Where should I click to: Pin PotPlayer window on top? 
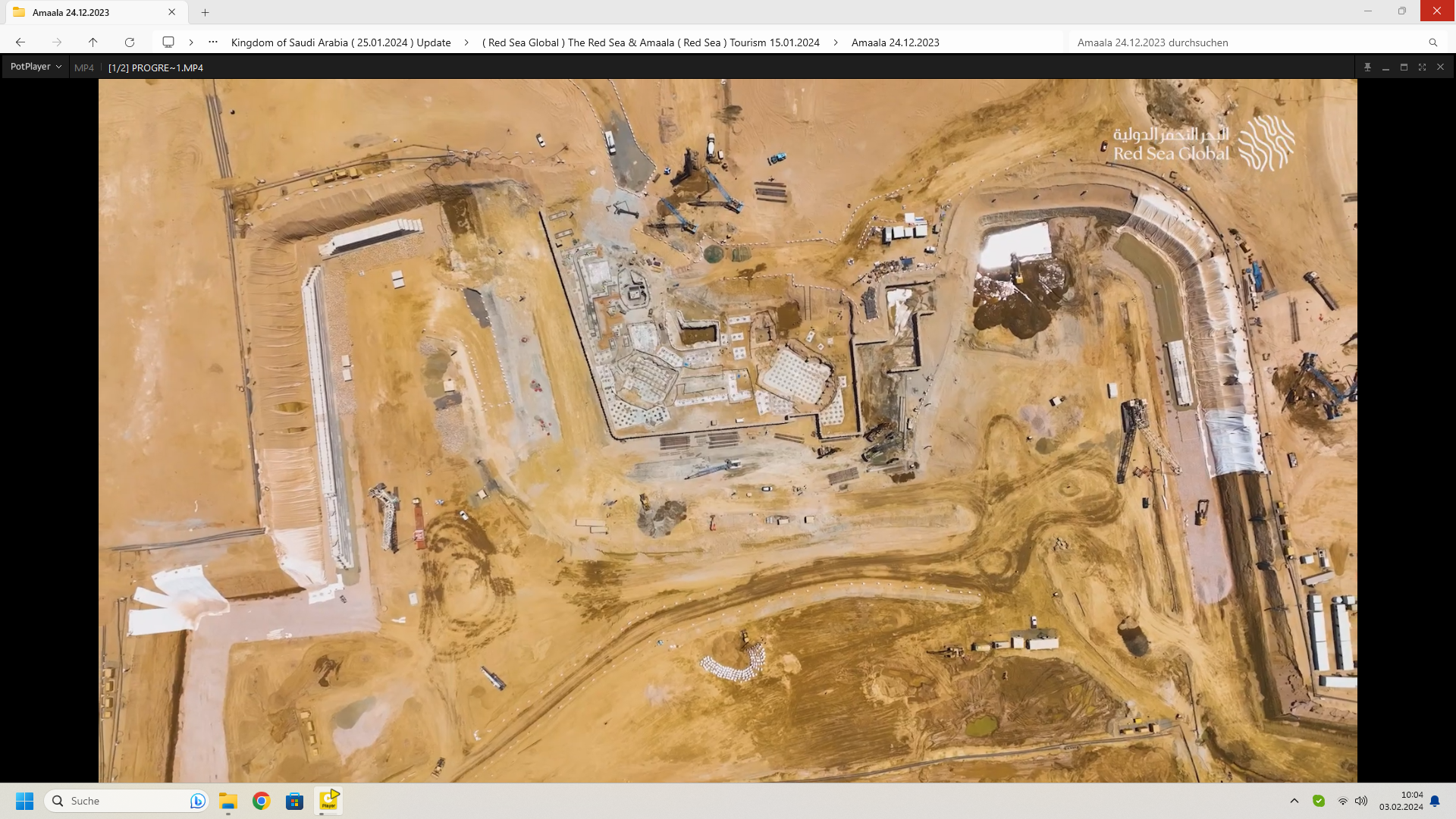point(1367,67)
